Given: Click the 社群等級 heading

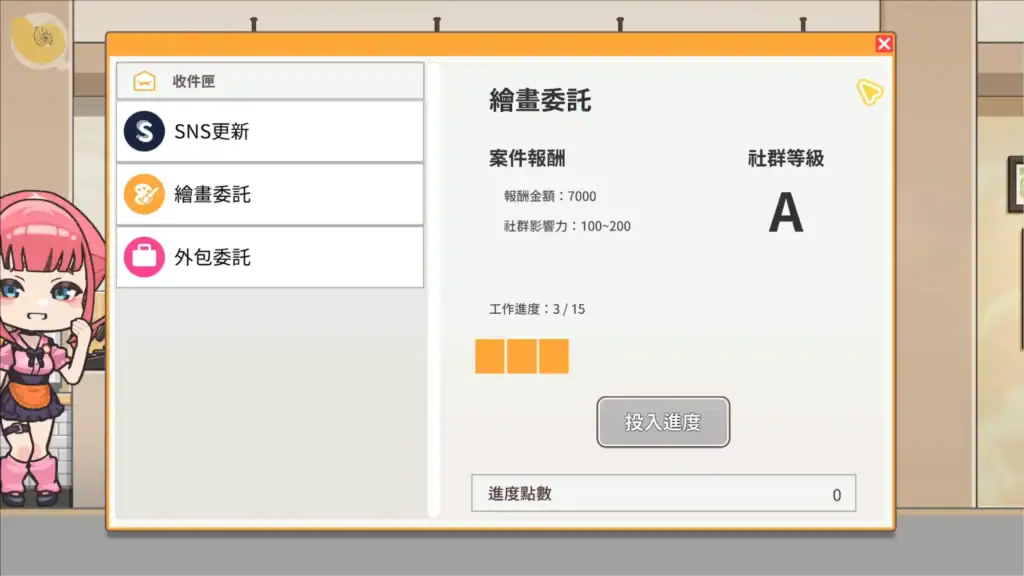Looking at the screenshot, I should 786,158.
